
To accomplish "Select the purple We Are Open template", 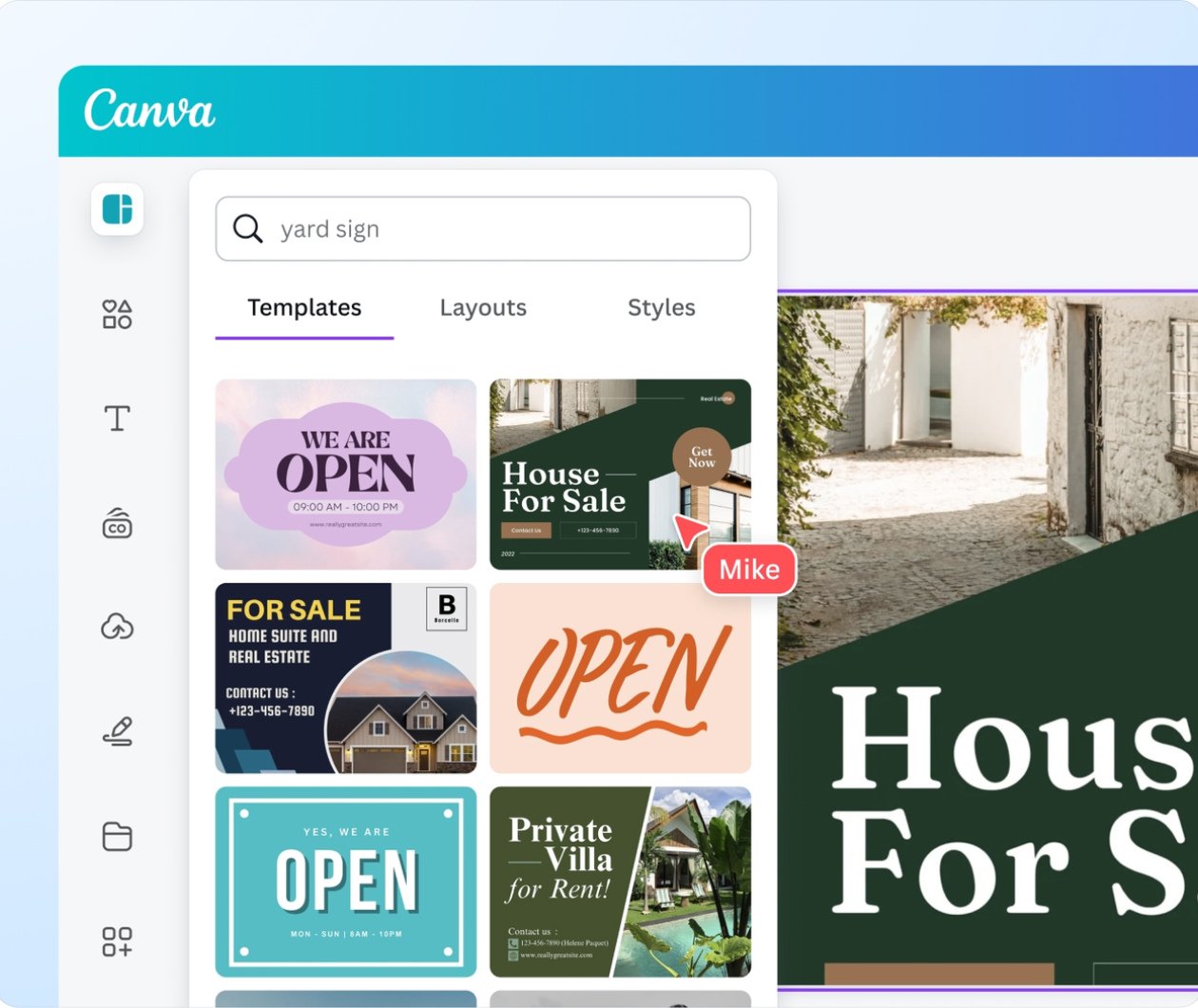I will click(x=346, y=475).
